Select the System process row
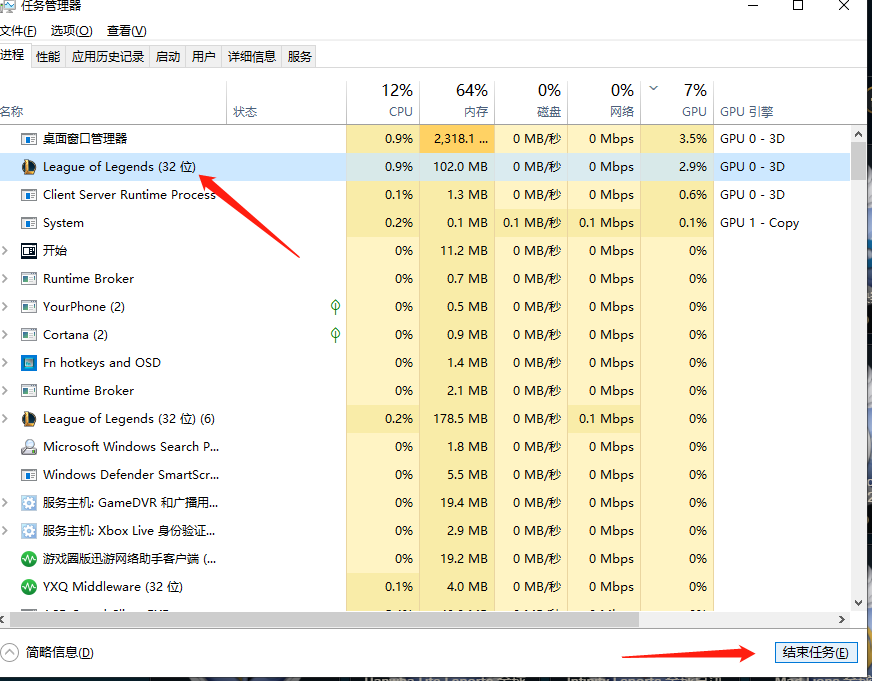Viewport: 872px width, 681px height. point(425,223)
